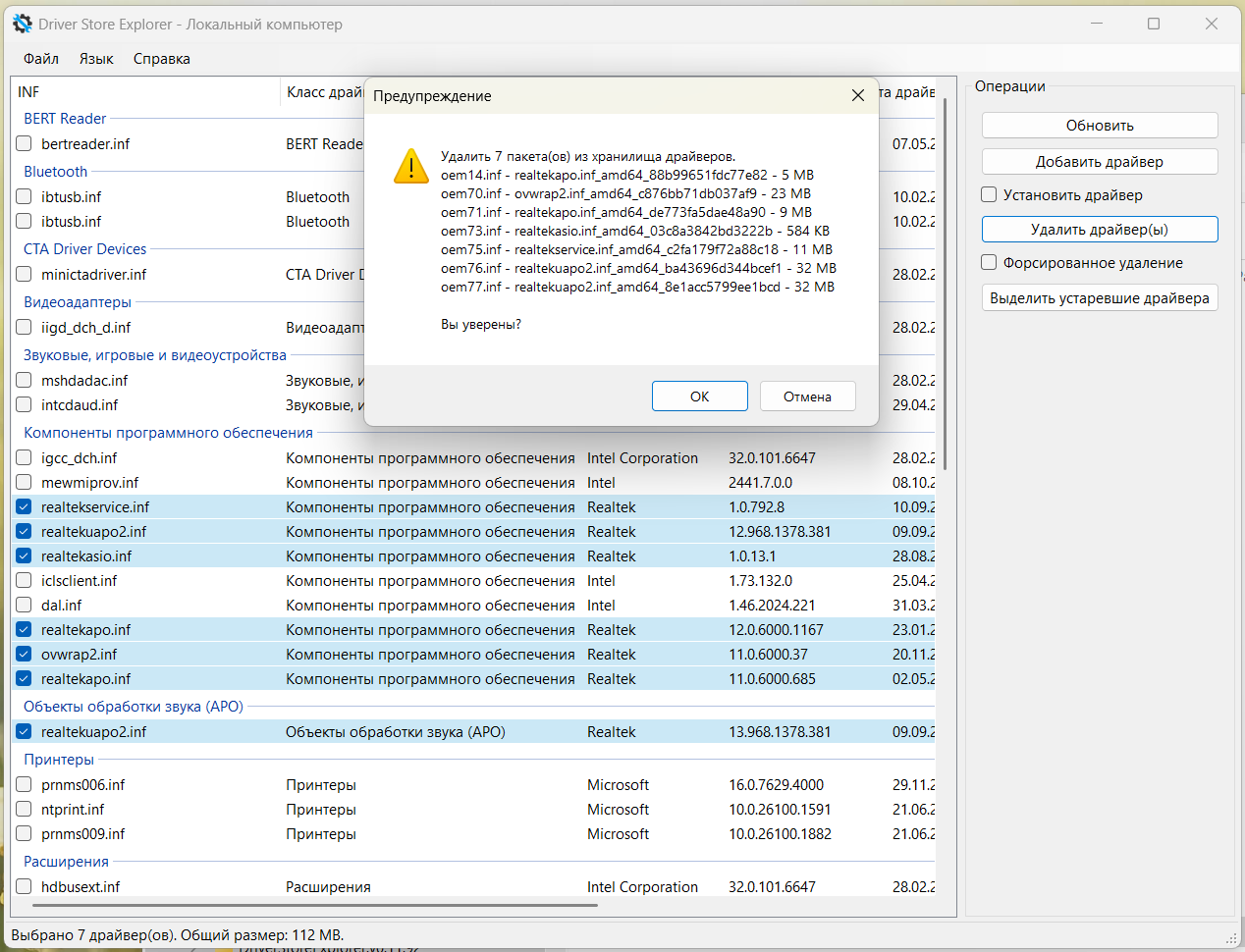This screenshot has width=1245, height=952.
Task: Click version 11.0.6000.685 cell
Action: click(x=772, y=679)
